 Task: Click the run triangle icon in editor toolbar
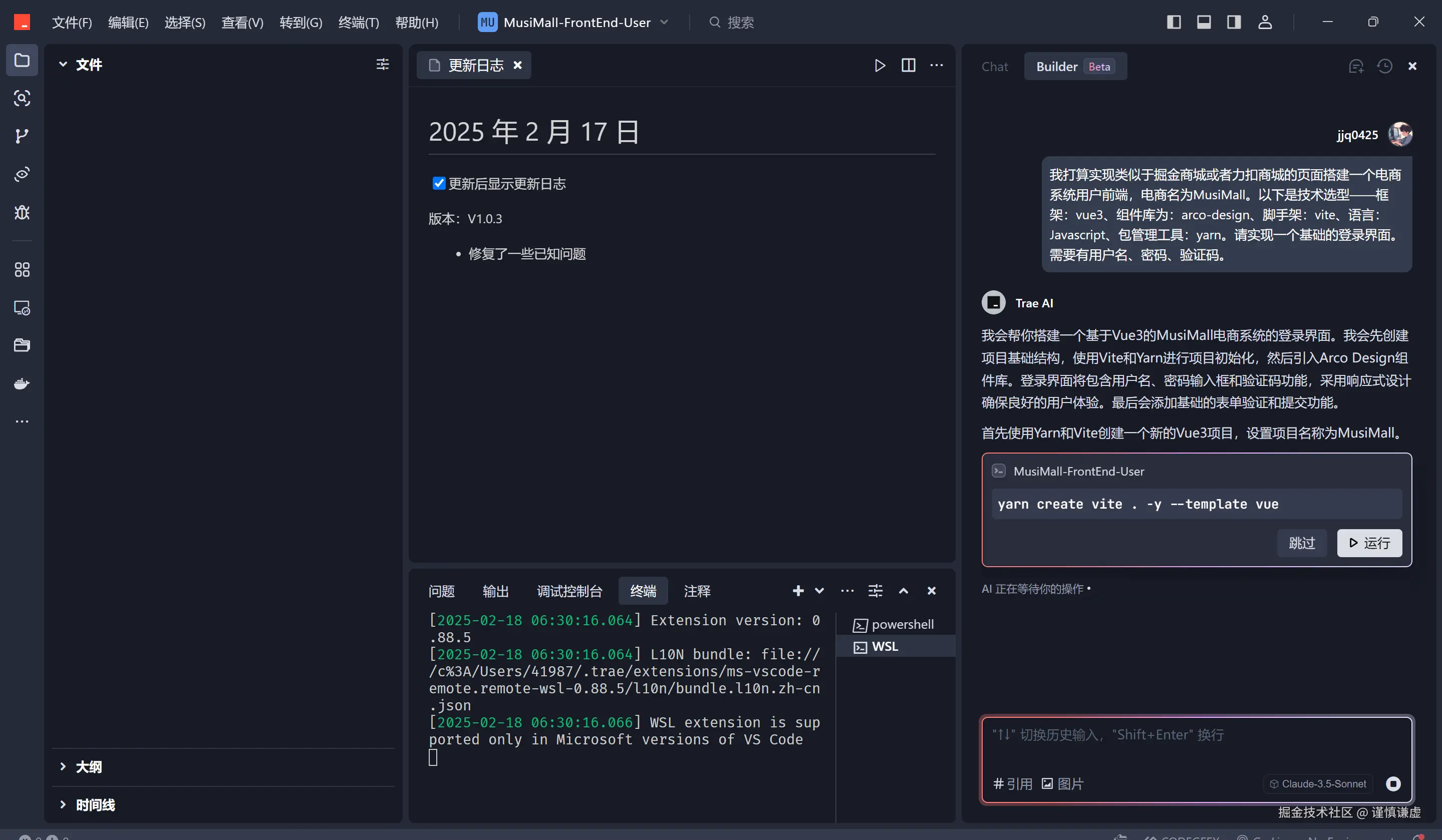click(x=880, y=65)
